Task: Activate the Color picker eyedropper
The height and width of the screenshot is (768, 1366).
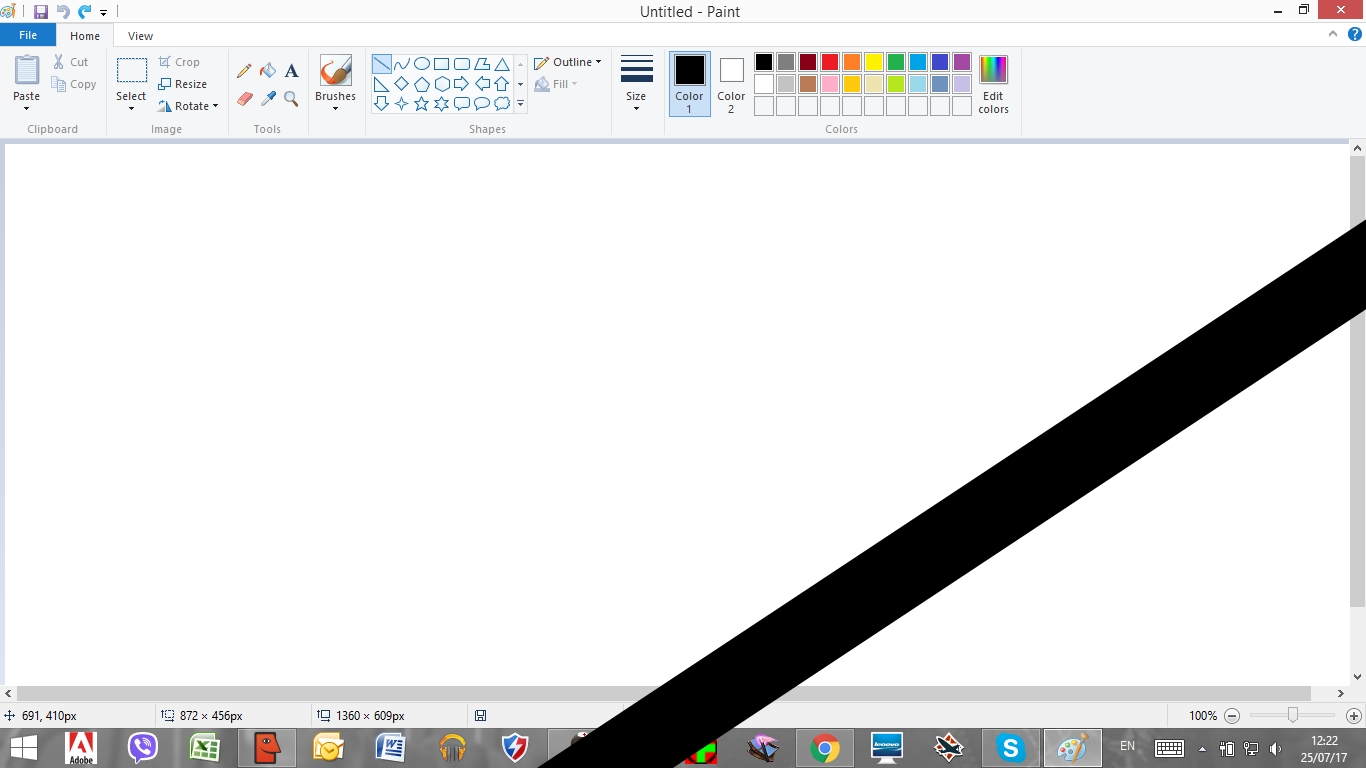Action: tap(268, 99)
